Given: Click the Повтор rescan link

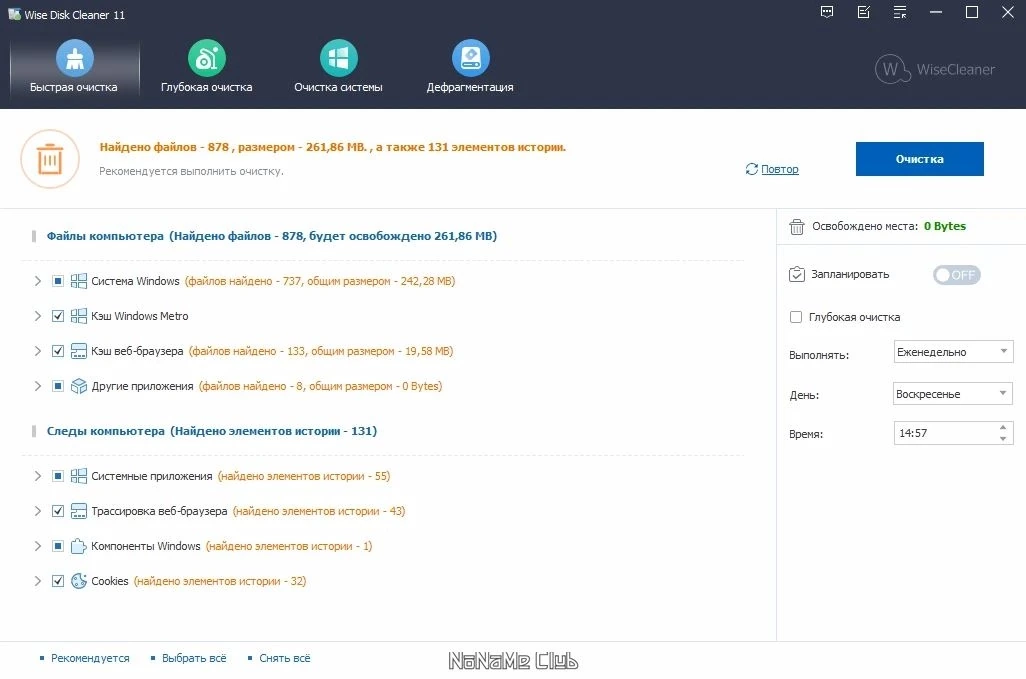Looking at the screenshot, I should 779,169.
